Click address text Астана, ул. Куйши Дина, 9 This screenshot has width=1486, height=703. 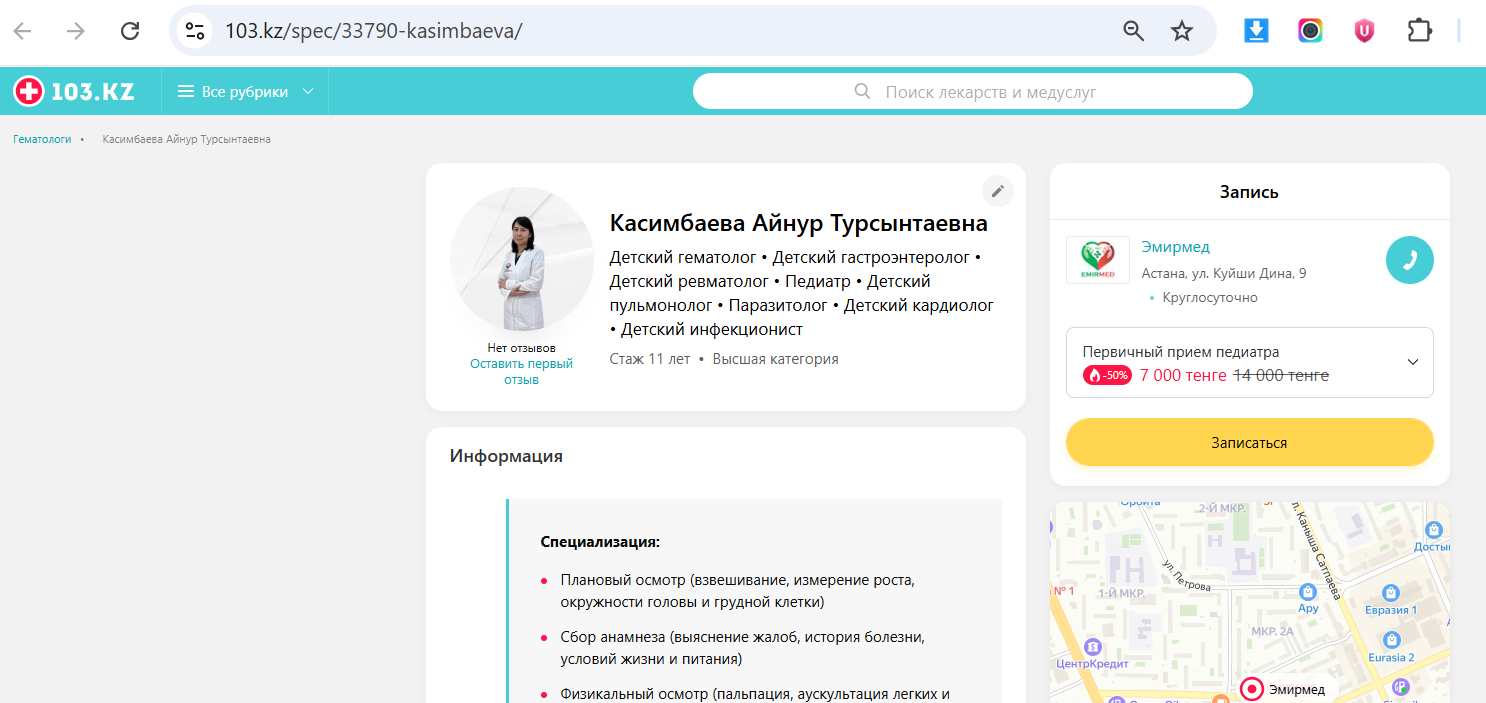coord(1223,273)
